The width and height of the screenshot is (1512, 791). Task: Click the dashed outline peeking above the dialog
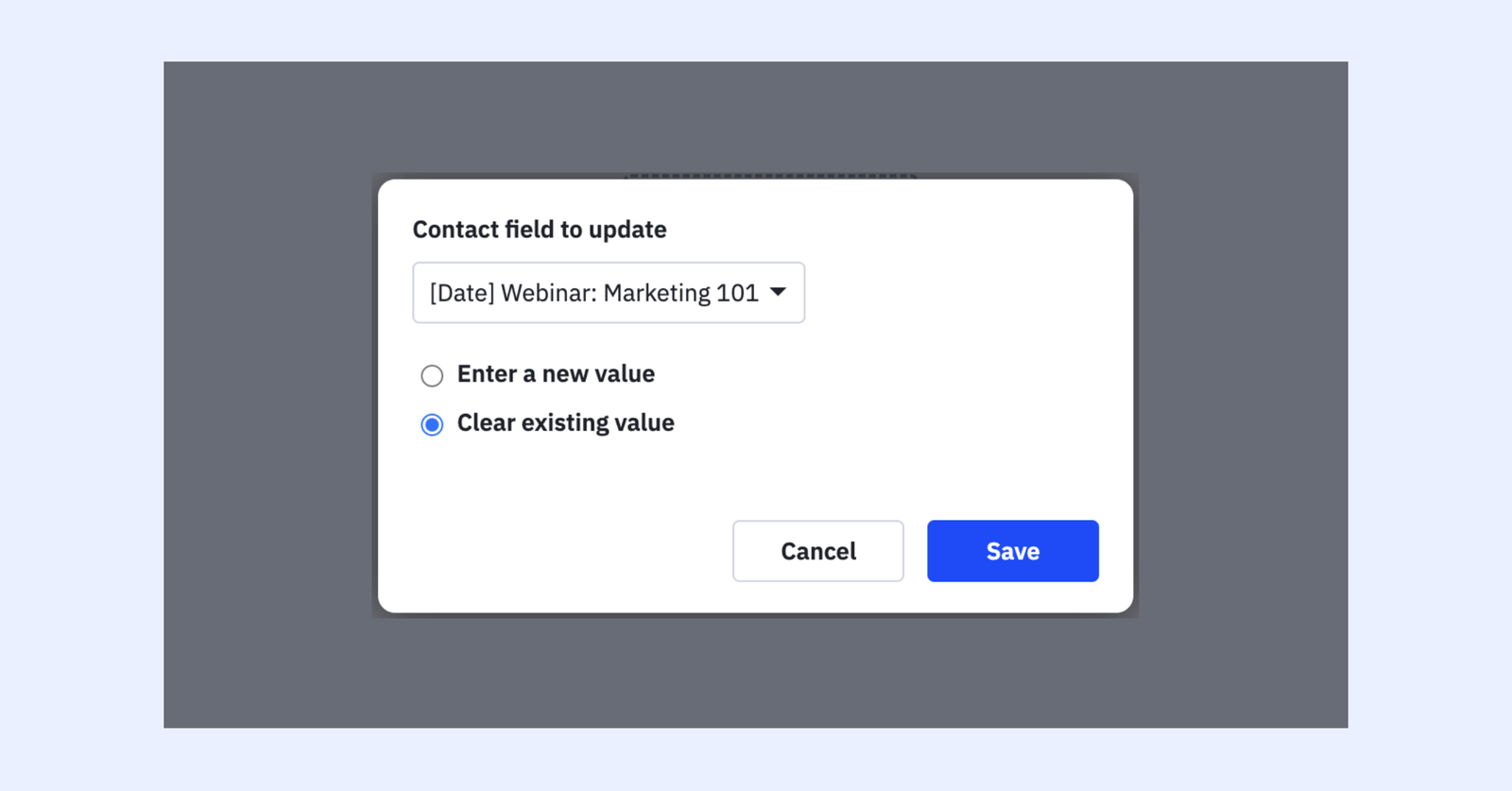tap(770, 176)
